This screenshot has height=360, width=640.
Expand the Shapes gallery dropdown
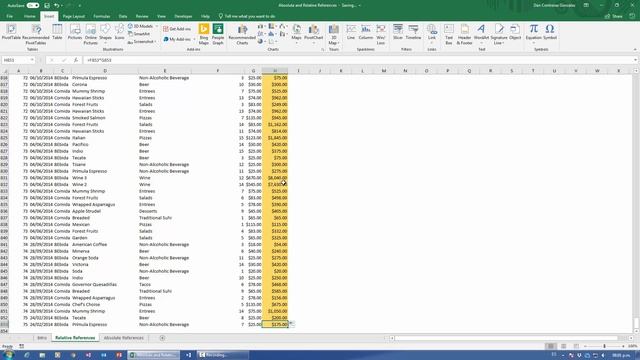point(105,43)
